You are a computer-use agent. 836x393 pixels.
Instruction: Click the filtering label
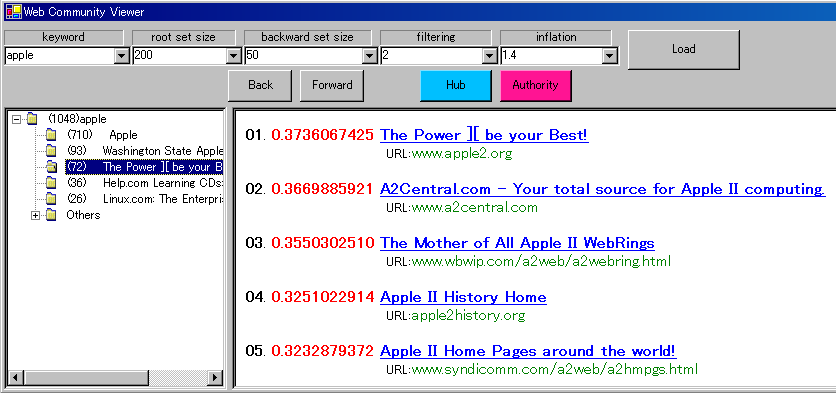coord(436,37)
